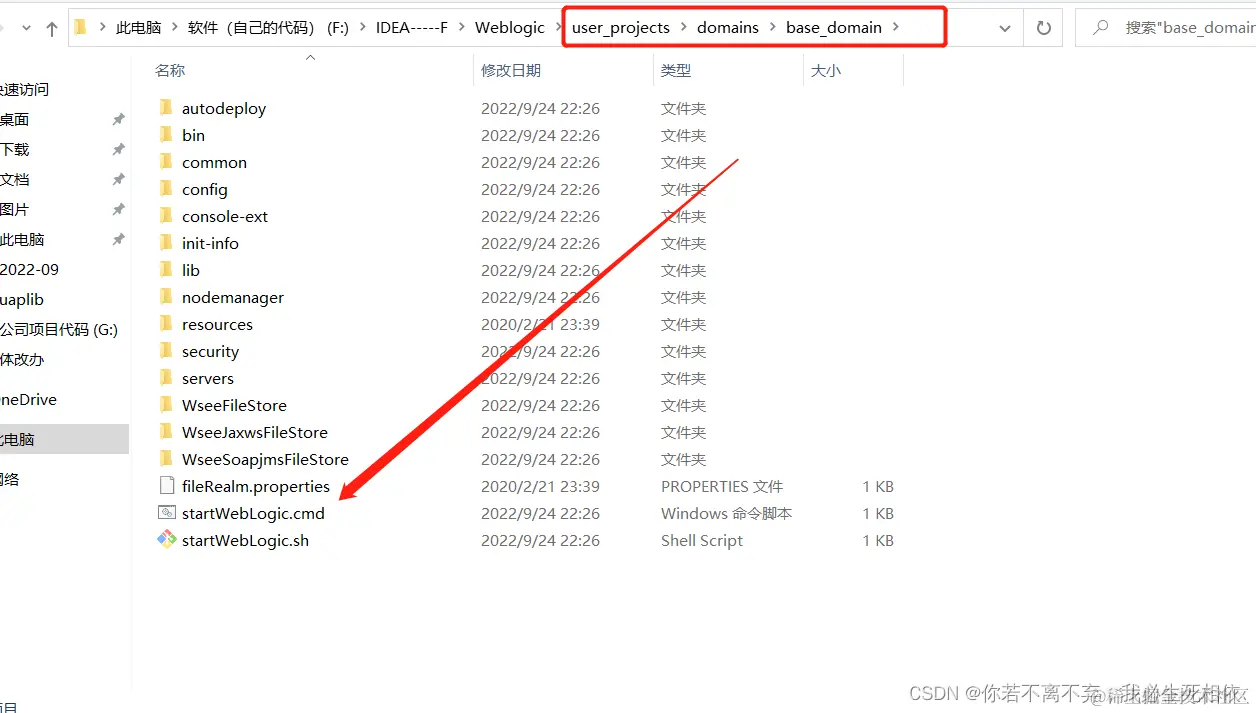Click Shell Script type cell

[x=702, y=540]
